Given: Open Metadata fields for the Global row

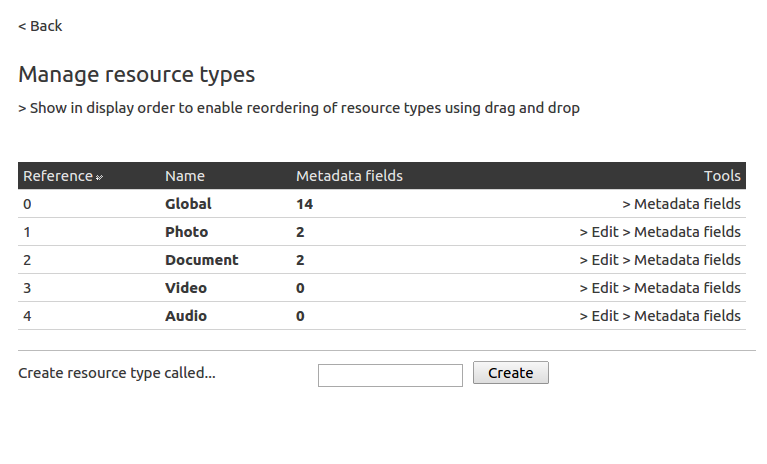Looking at the screenshot, I should [681, 204].
